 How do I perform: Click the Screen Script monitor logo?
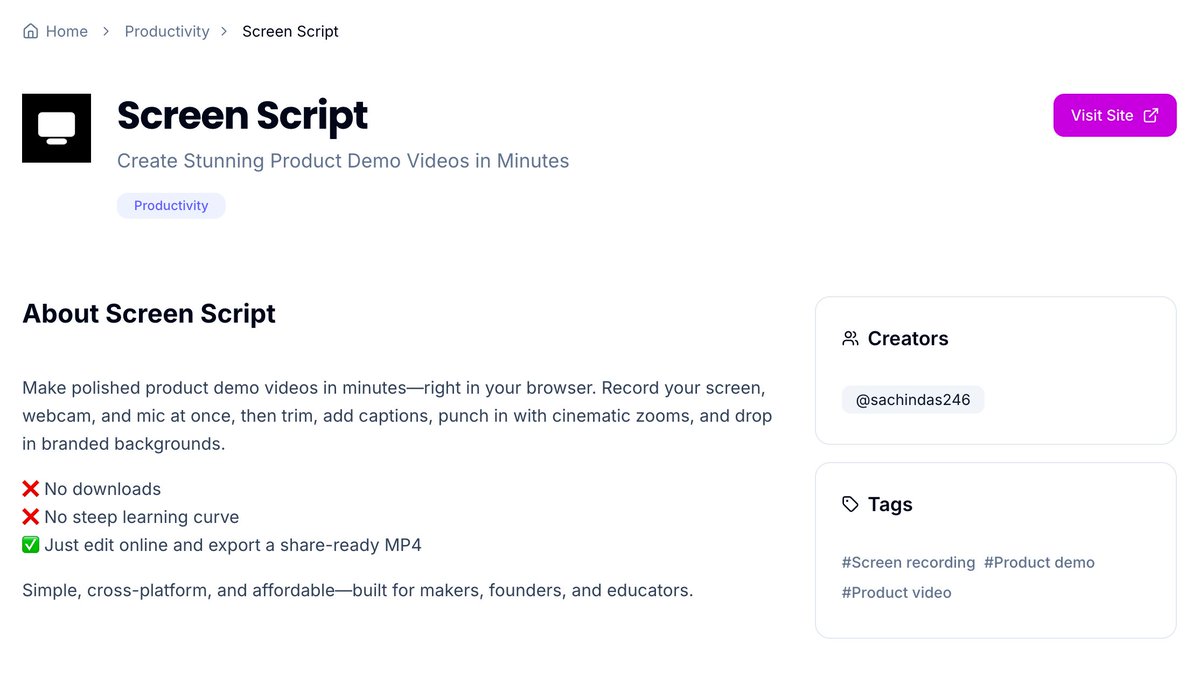coord(56,128)
